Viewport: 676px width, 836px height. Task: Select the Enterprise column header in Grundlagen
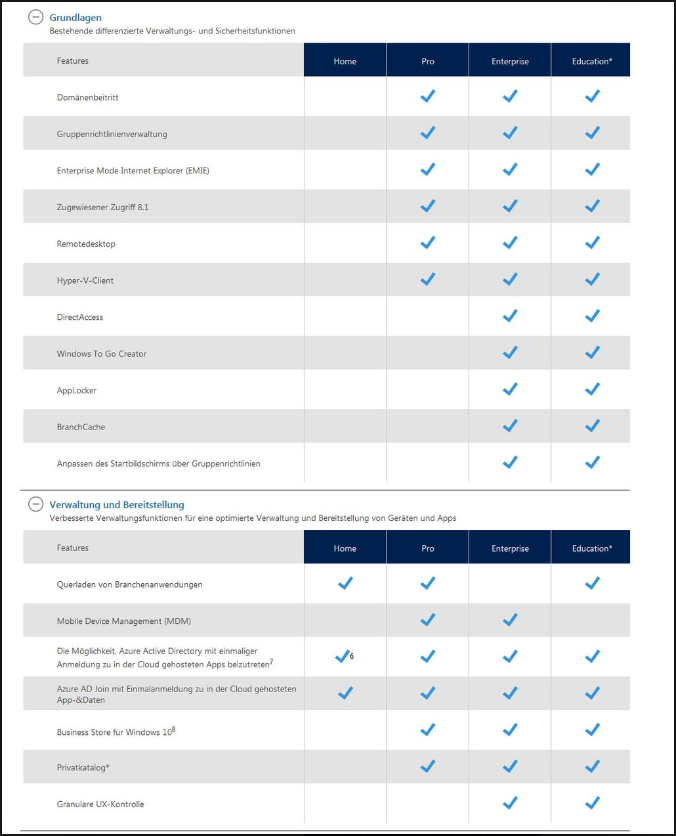pyautogui.click(x=509, y=61)
